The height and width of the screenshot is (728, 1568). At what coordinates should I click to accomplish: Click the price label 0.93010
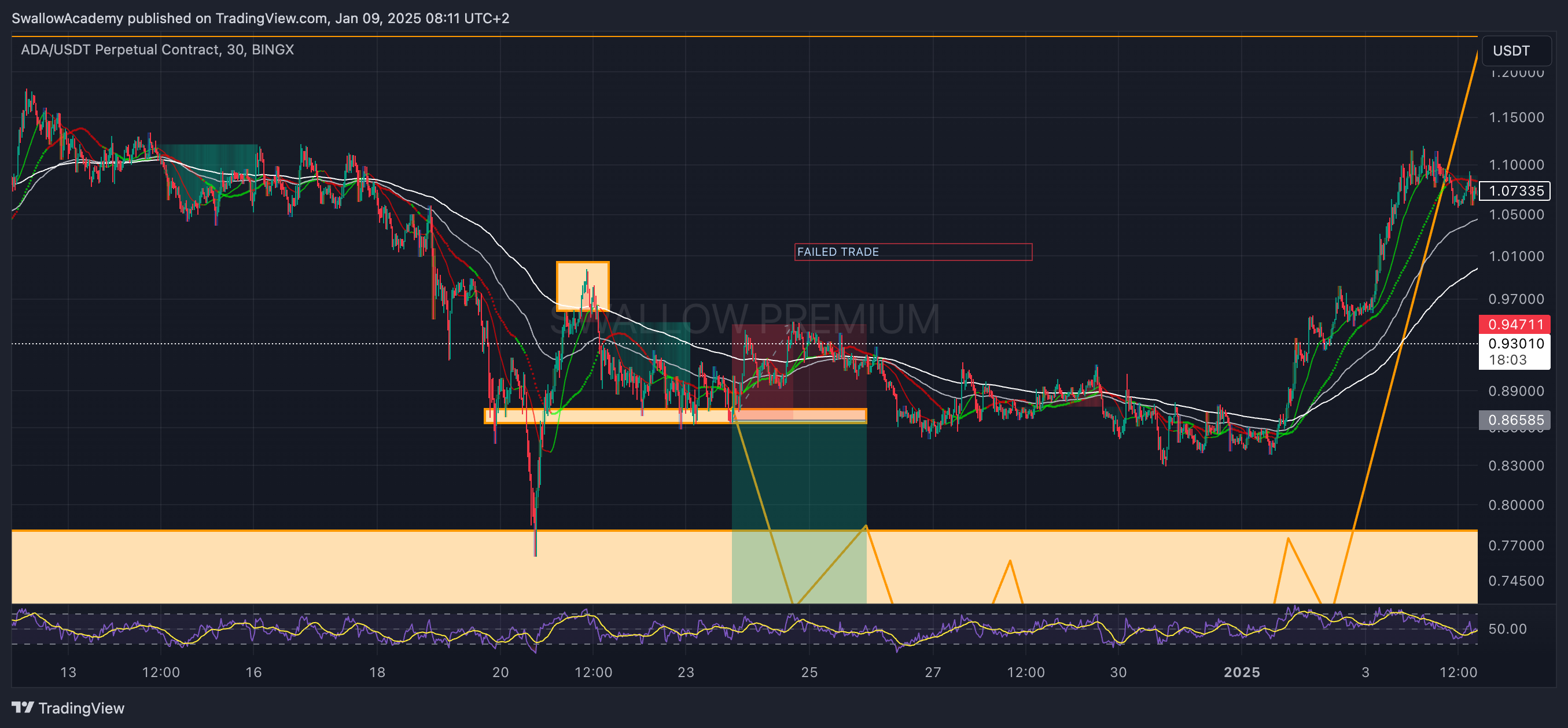1515,343
